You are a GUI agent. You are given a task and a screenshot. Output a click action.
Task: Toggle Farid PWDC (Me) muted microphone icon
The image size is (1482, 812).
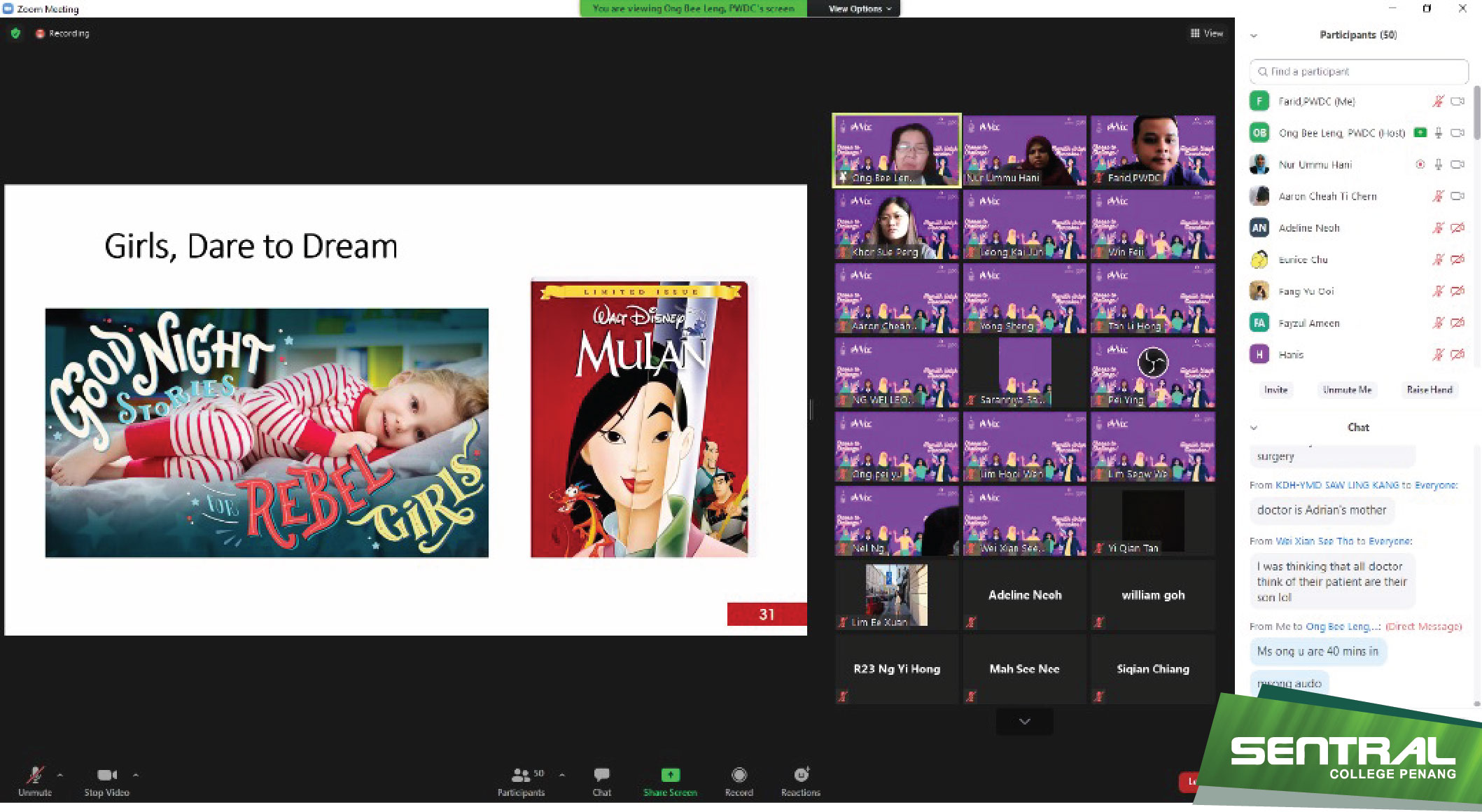(x=1438, y=101)
